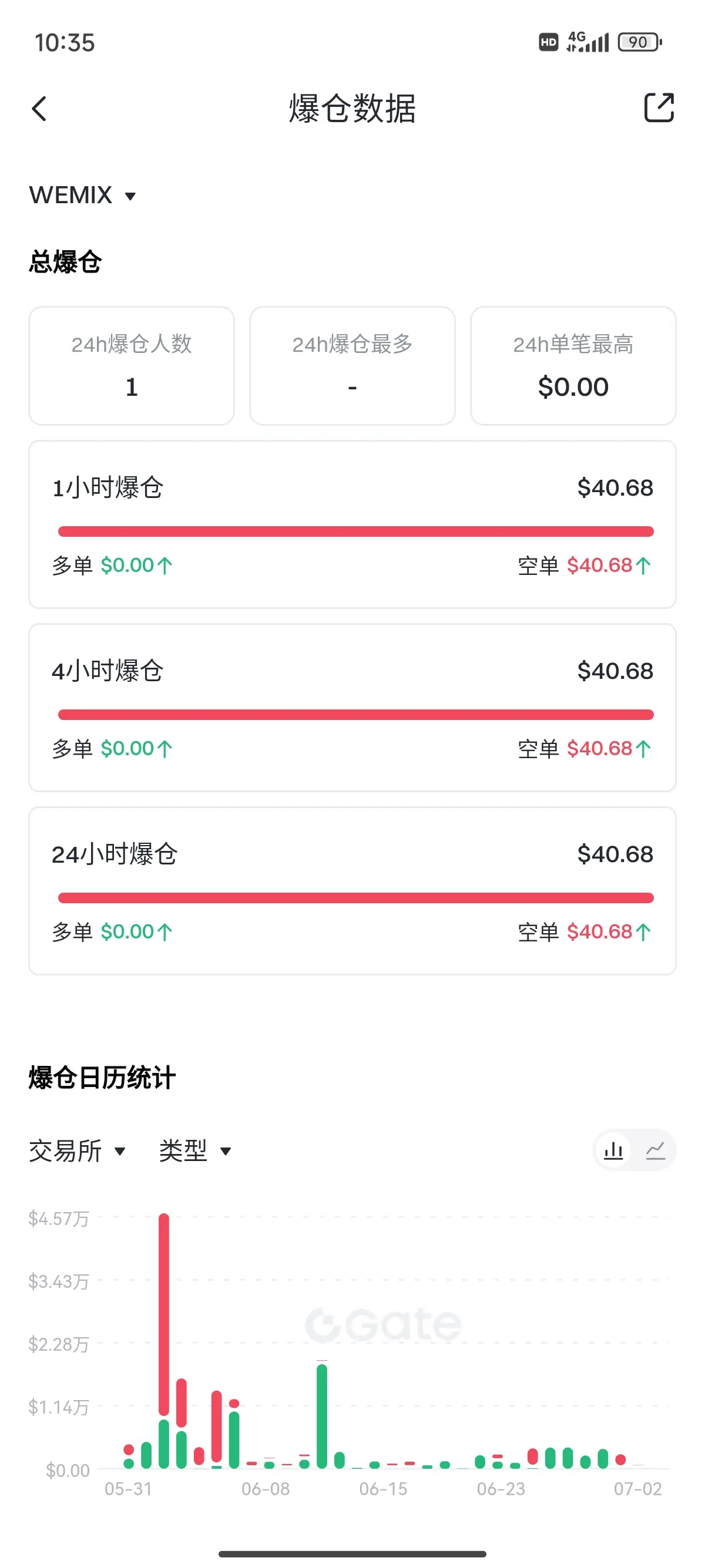Screen dimensions: 705x1568
Task: Switch chart to line view icon
Action: click(x=655, y=1150)
